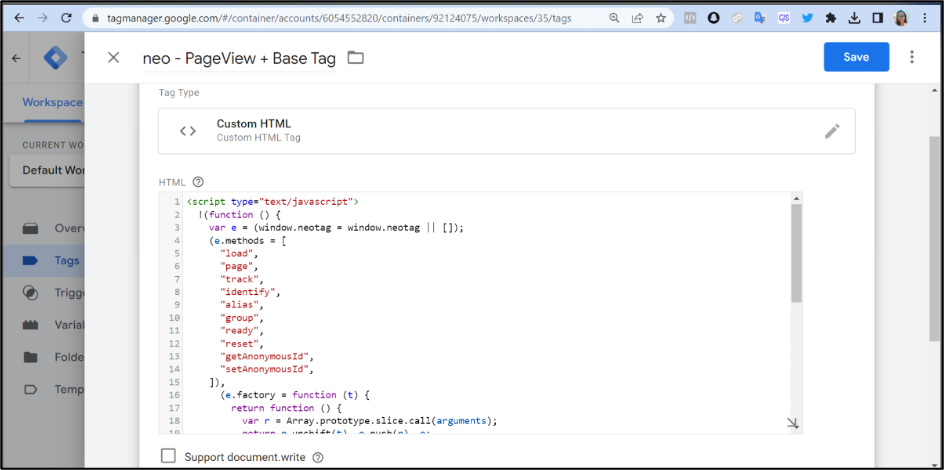Select the Custom HTML tag type row

(506, 131)
